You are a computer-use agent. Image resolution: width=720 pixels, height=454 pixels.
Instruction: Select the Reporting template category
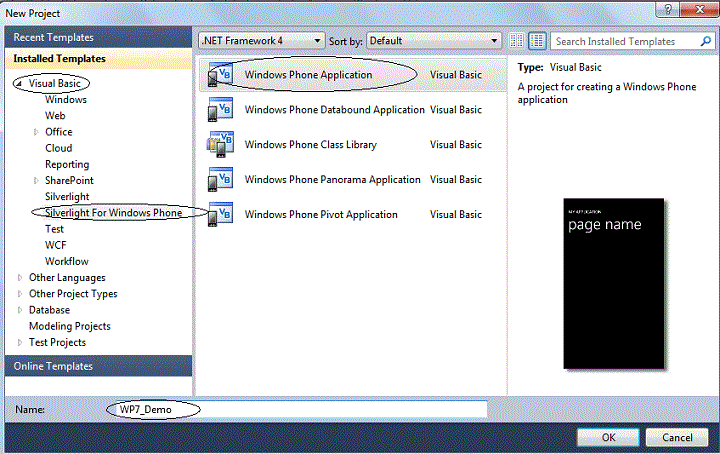pos(67,164)
